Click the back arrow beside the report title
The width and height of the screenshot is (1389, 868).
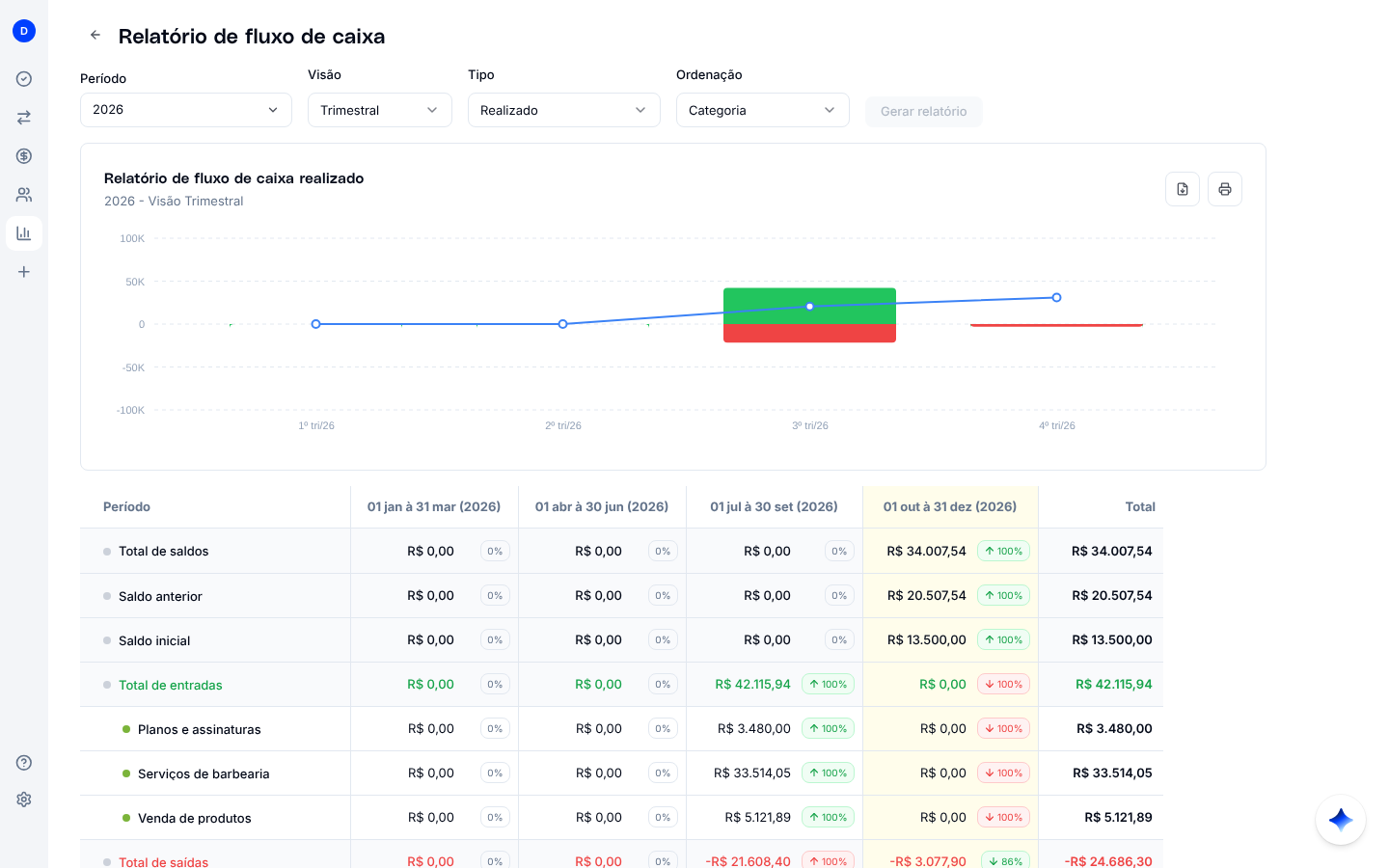pos(95,35)
